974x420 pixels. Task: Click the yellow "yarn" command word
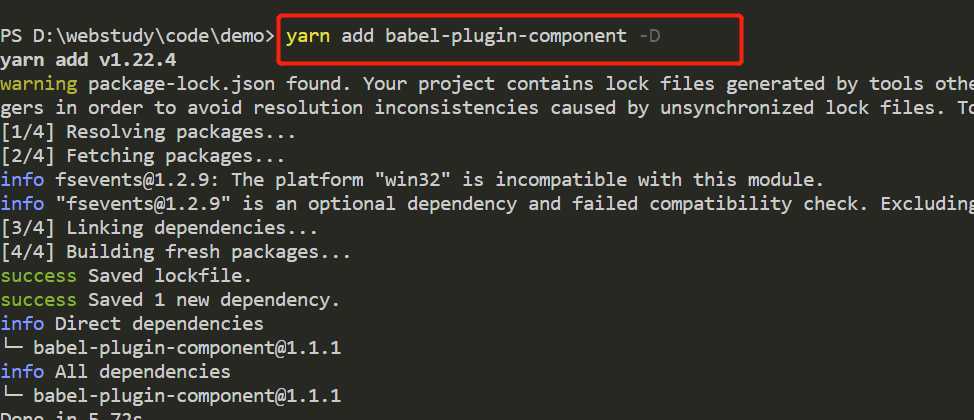307,36
